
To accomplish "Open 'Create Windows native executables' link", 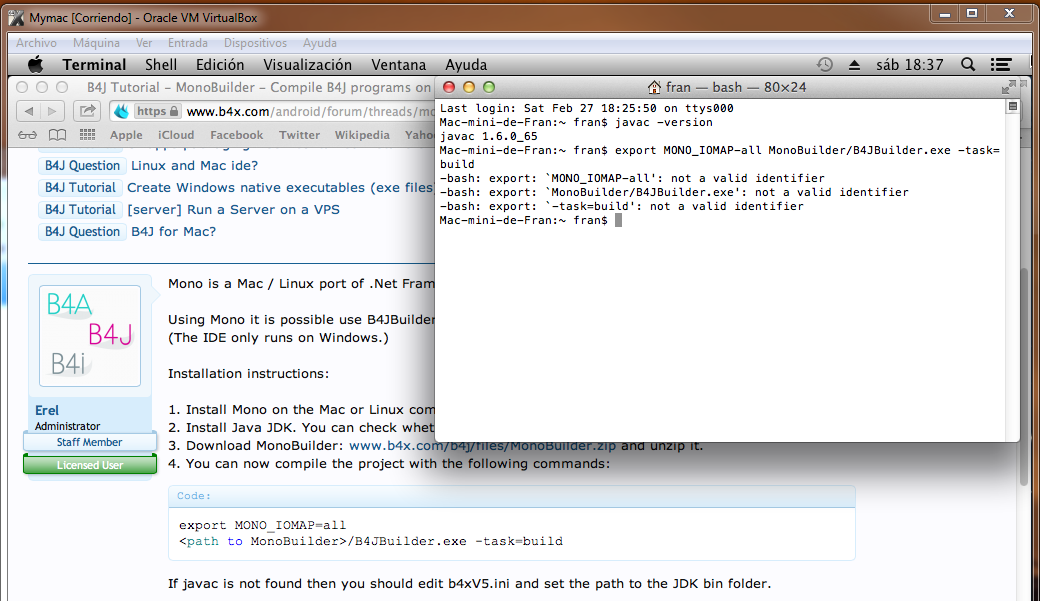I will click(280, 188).
